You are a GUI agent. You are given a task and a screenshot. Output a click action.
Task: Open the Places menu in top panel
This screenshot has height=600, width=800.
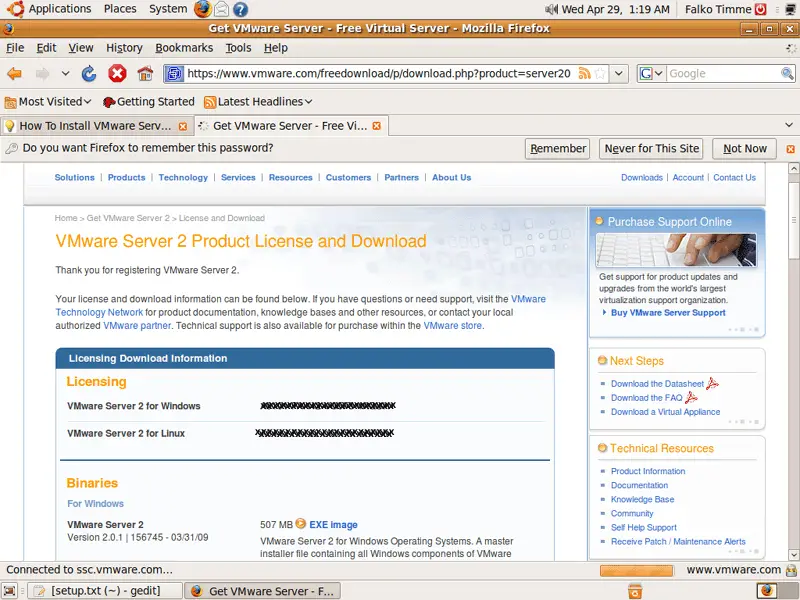(x=120, y=9)
